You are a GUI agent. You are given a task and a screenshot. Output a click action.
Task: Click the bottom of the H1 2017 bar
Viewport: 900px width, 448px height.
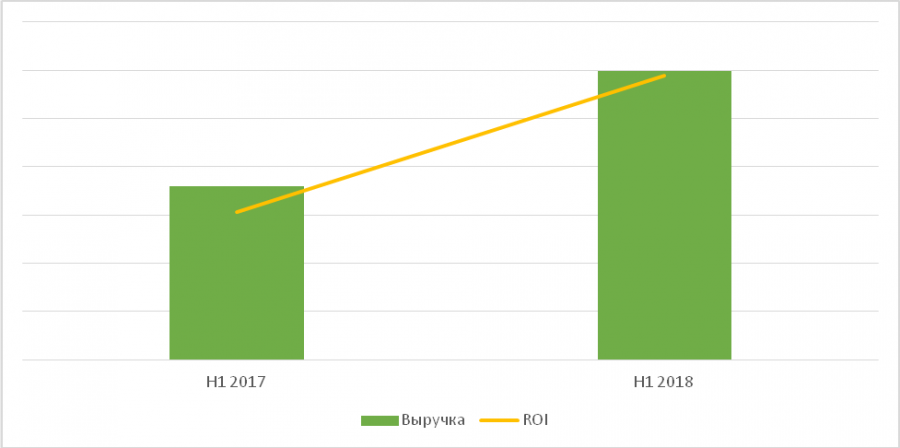coord(236,354)
